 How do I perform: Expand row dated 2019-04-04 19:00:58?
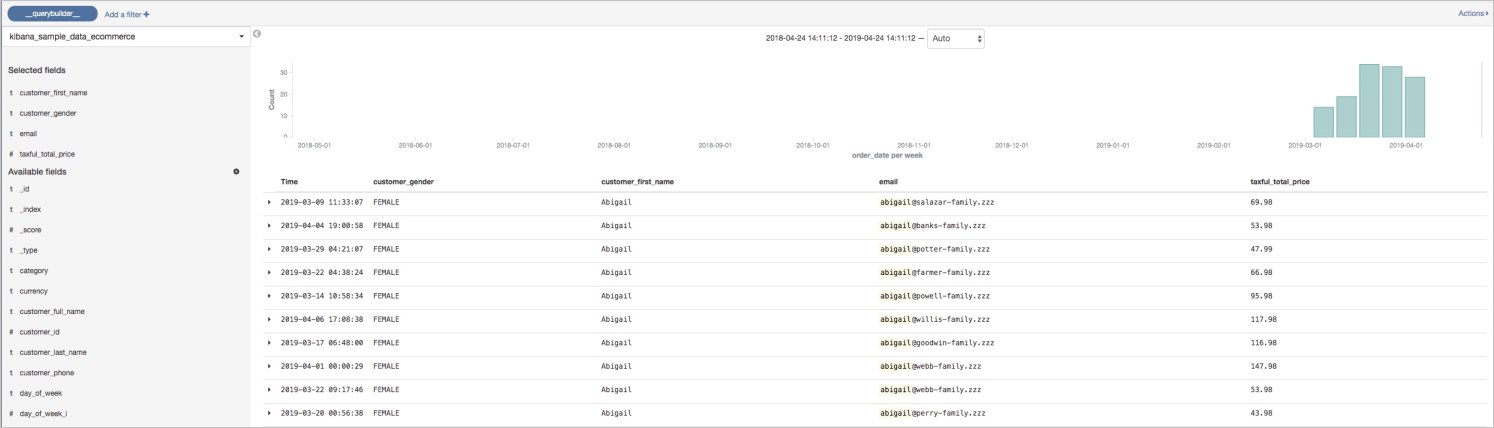pos(270,225)
